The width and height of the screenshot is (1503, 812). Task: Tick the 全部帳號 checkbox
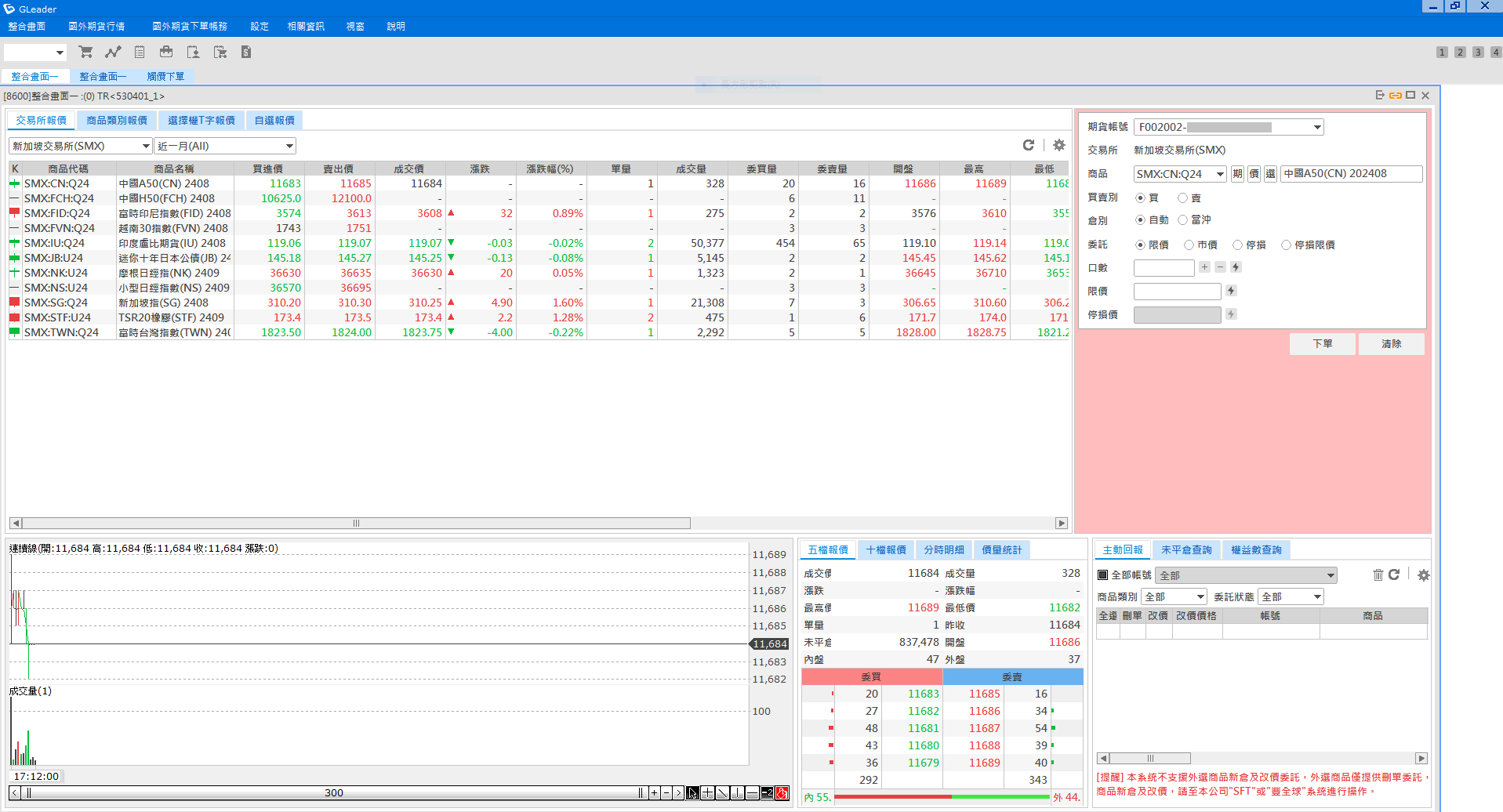(1103, 575)
